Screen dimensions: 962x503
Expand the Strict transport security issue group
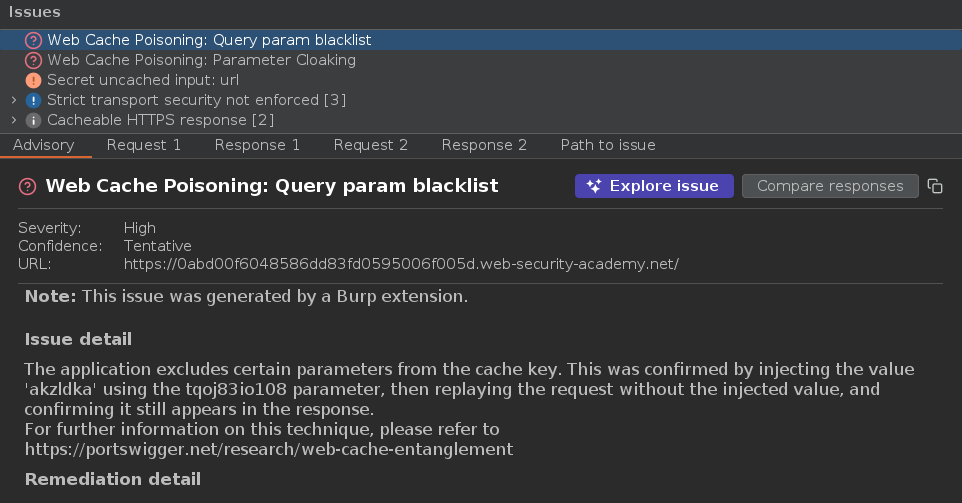(x=13, y=100)
